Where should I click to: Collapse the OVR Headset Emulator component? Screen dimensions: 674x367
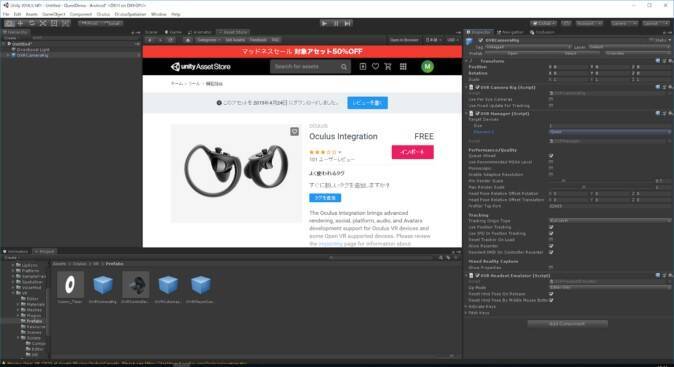467,275
